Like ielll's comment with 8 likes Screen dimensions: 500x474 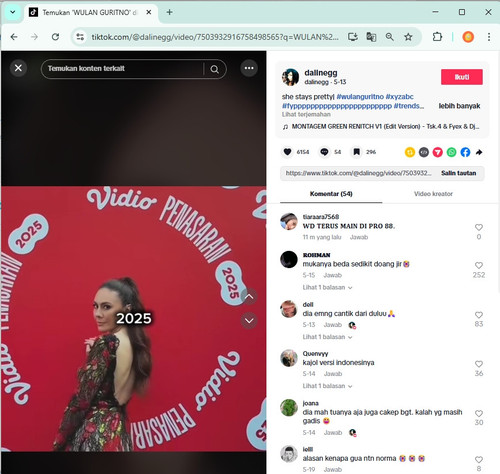click(x=479, y=460)
